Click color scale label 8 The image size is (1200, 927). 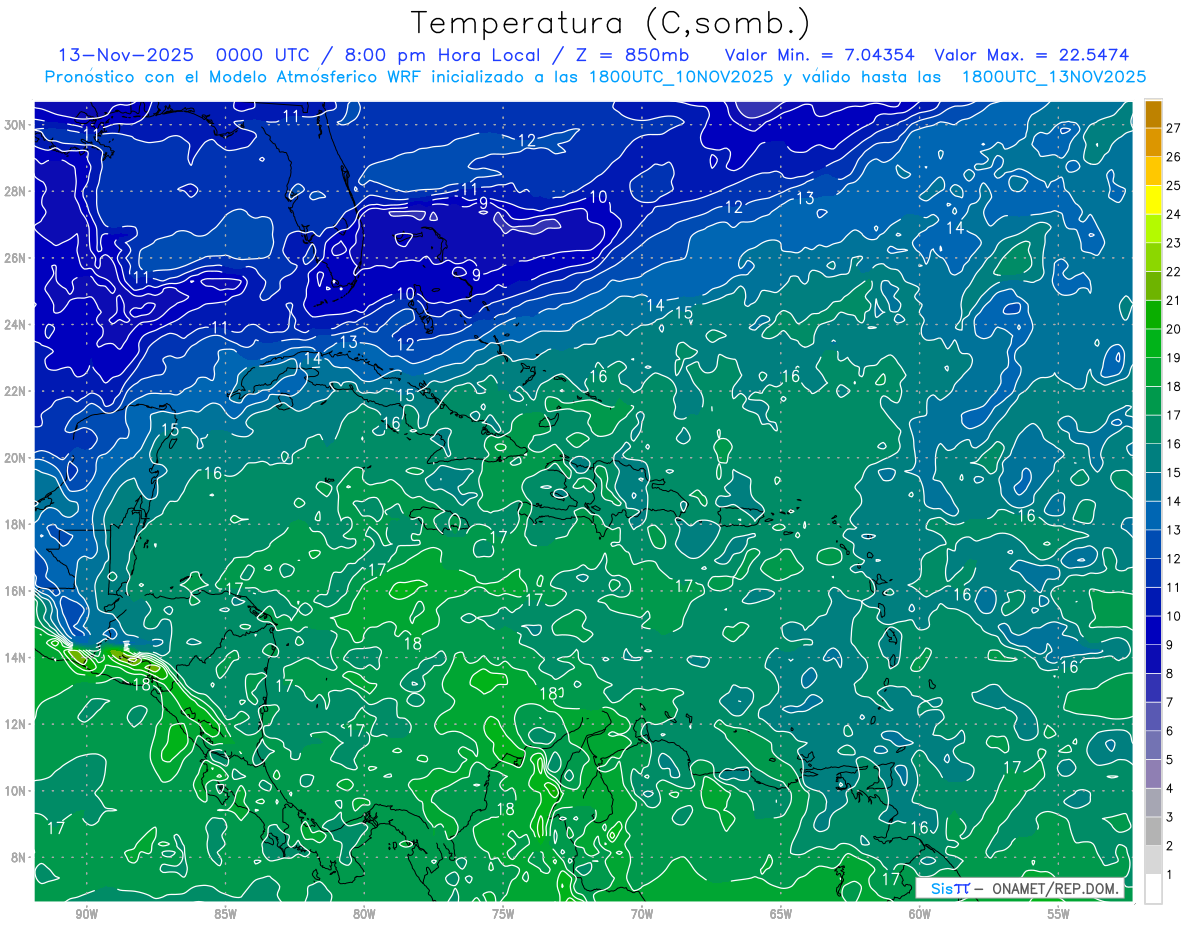click(x=1170, y=674)
